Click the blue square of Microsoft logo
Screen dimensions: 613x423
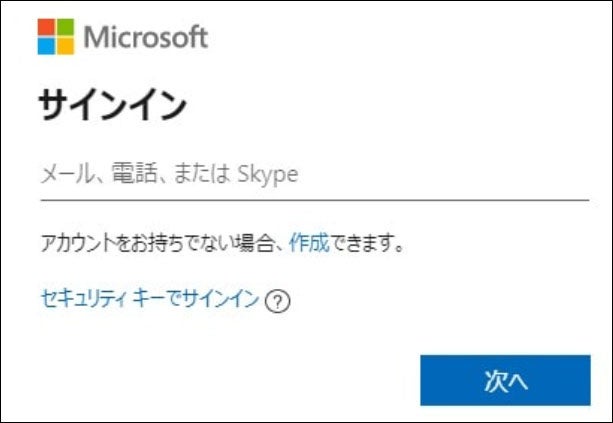pyautogui.click(x=47, y=45)
